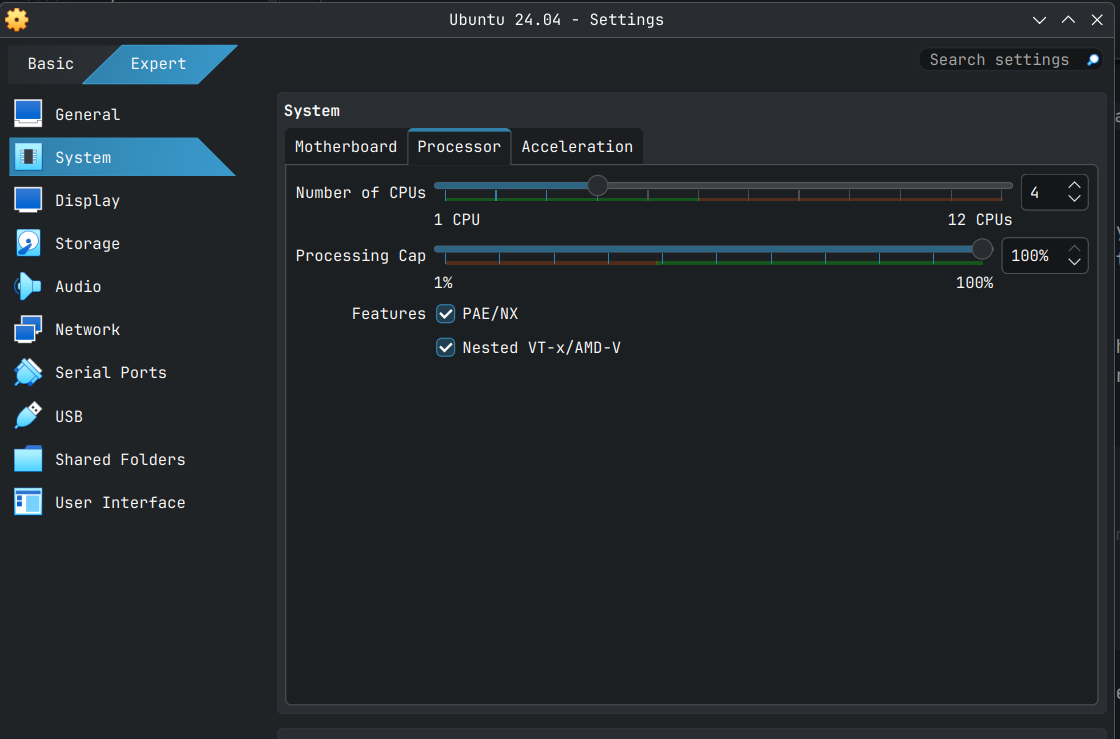Switch to Basic settings mode

click(x=50, y=64)
